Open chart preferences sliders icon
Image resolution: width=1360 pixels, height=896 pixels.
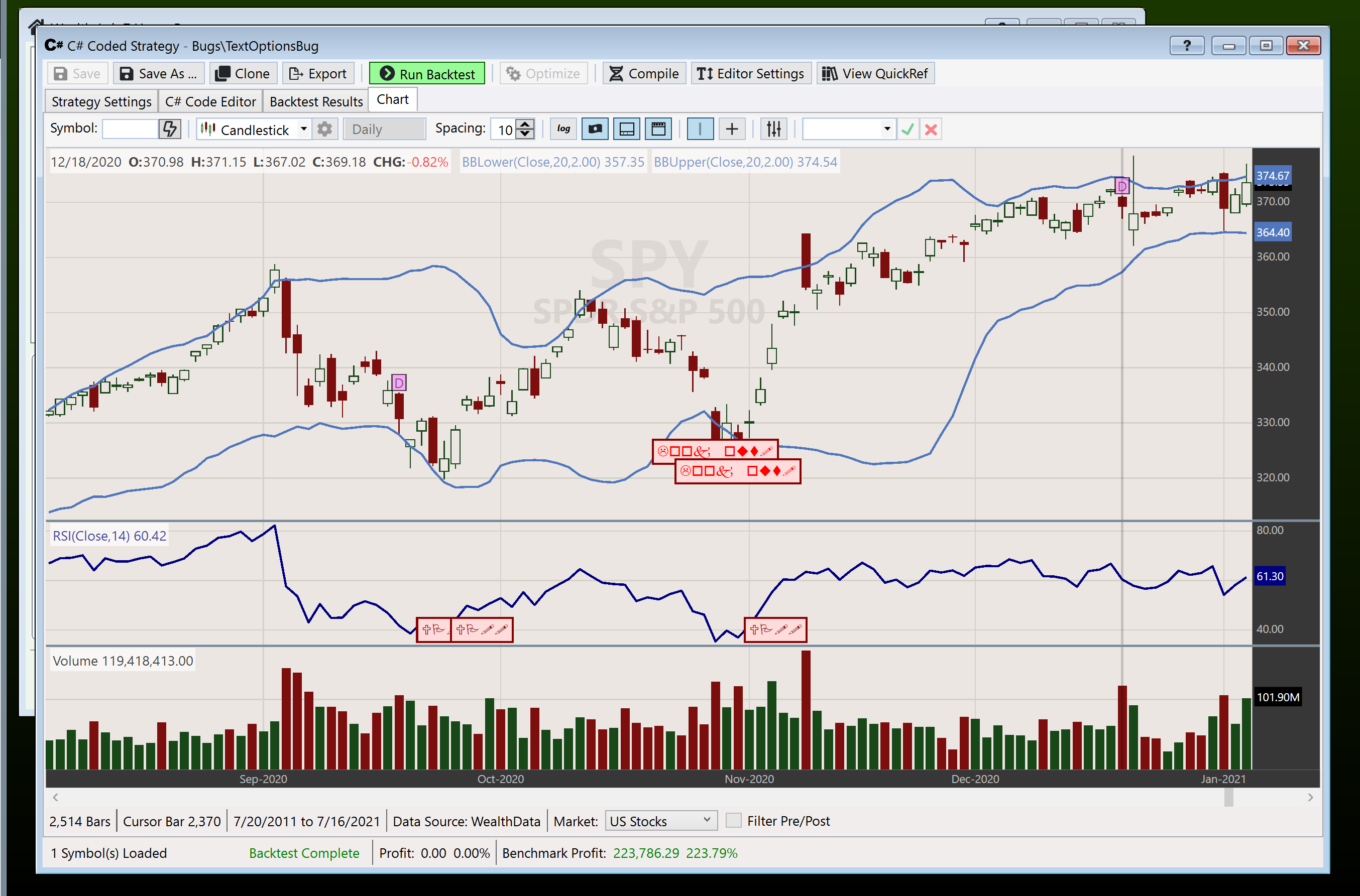[773, 129]
